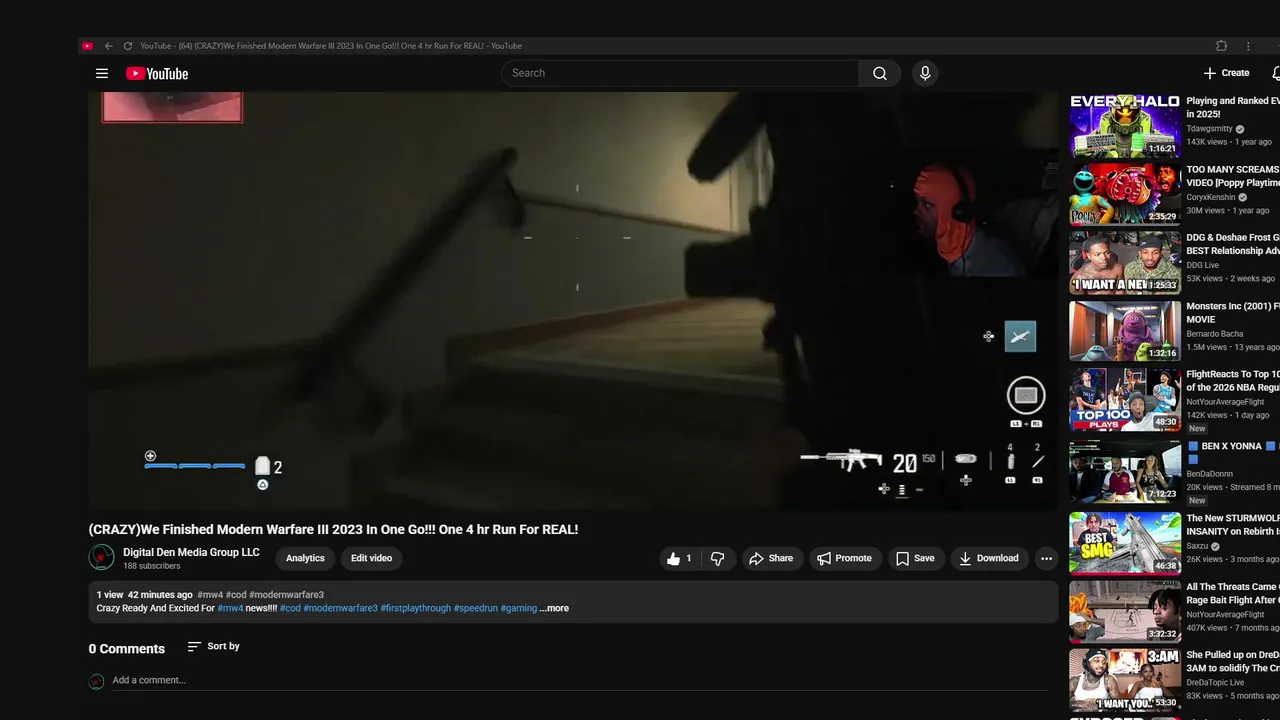Viewport: 1280px width, 720px height.
Task: Open more actions ellipsis under video
Action: [x=1046, y=559]
